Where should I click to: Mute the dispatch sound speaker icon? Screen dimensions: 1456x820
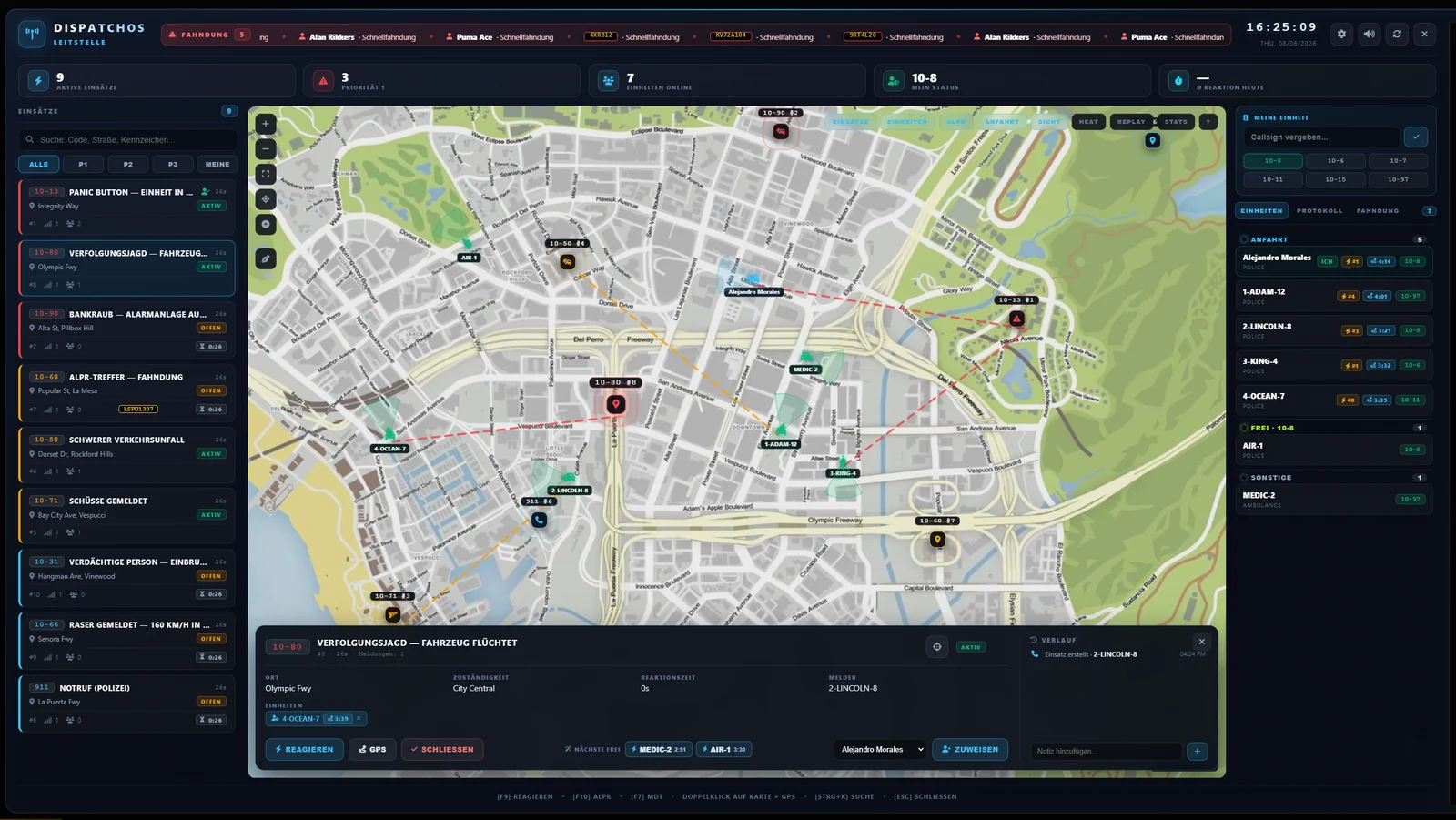[1369, 34]
